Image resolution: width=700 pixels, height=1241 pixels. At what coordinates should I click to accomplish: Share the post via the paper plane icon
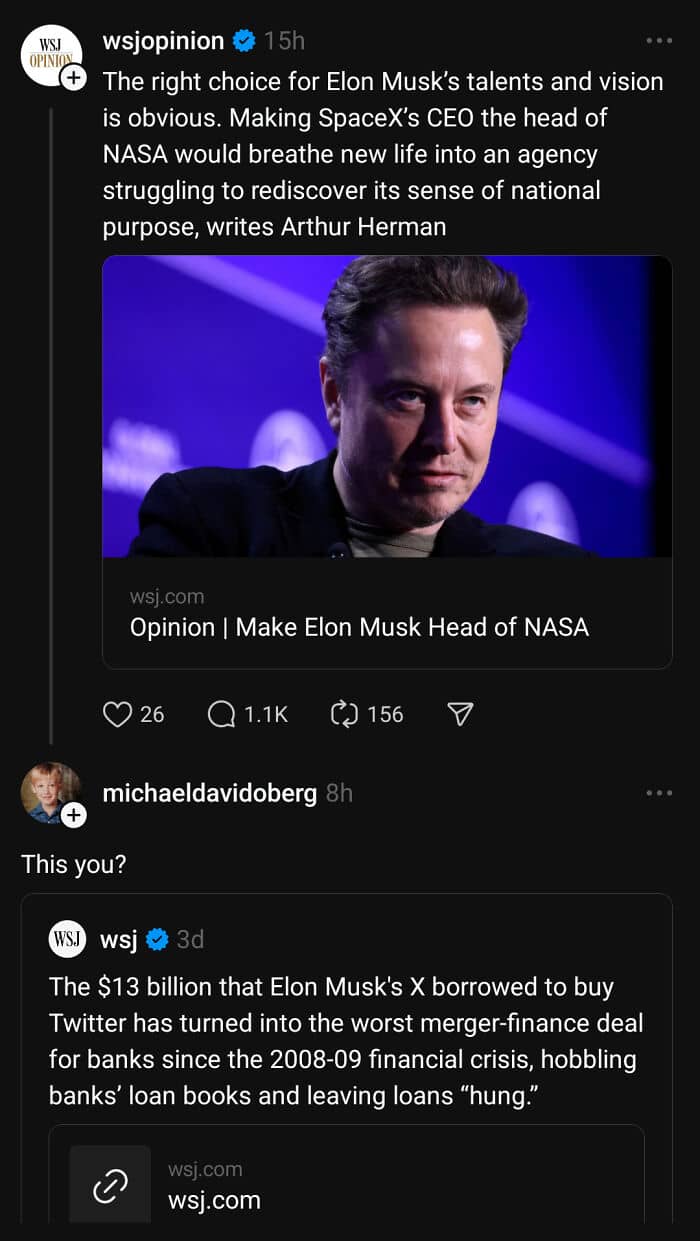click(x=459, y=714)
